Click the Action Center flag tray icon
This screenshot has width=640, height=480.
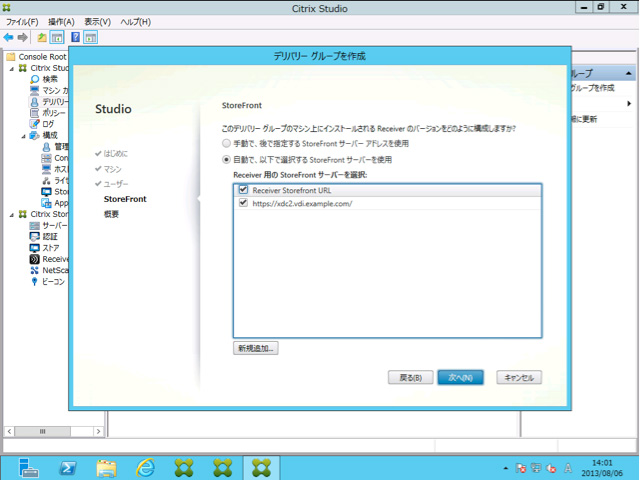[520, 468]
